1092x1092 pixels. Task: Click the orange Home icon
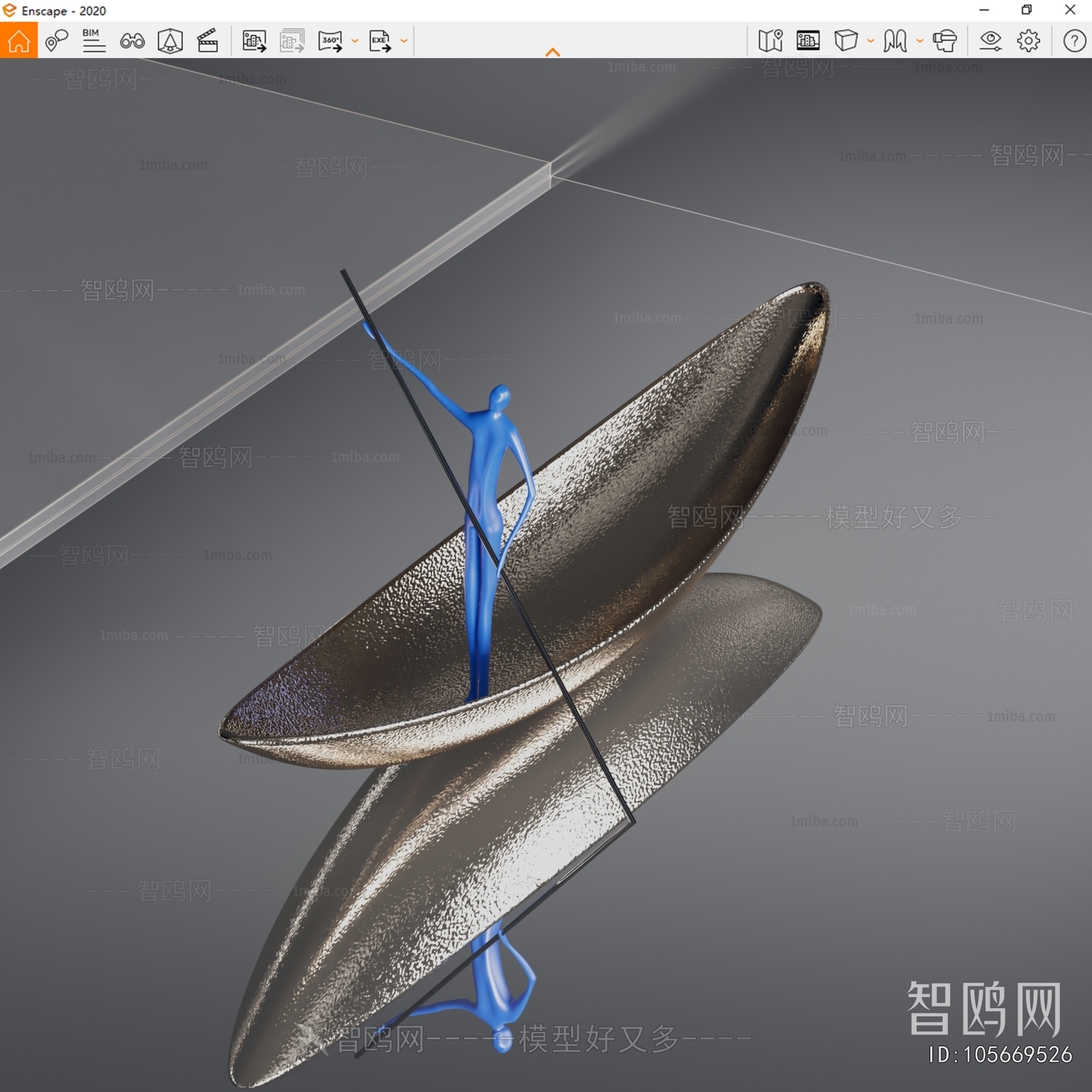[18, 41]
